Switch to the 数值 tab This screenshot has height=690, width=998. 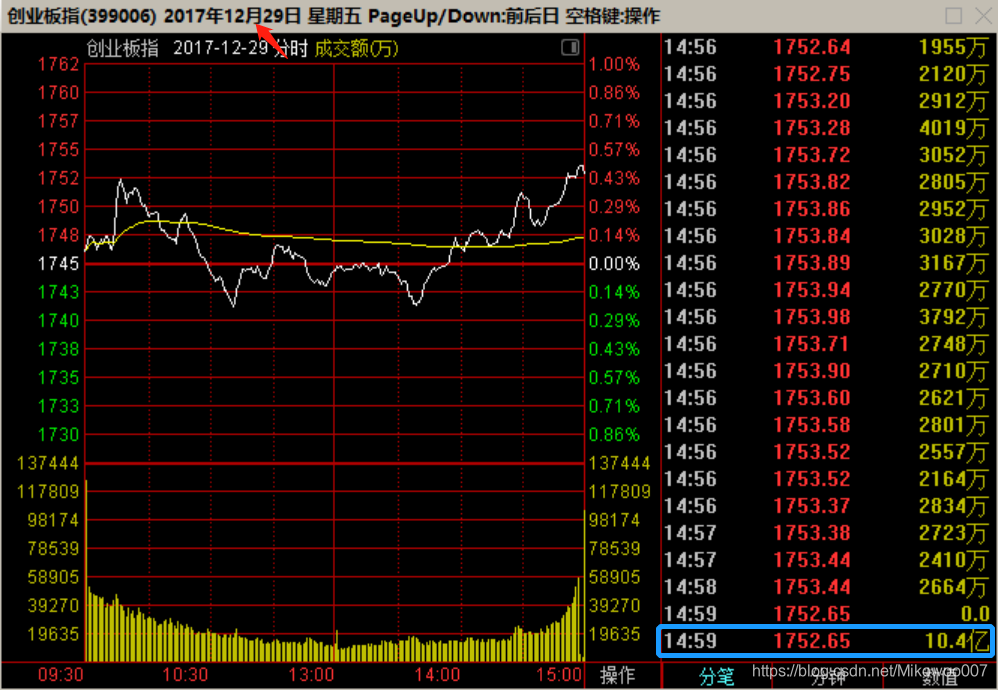[x=939, y=679]
